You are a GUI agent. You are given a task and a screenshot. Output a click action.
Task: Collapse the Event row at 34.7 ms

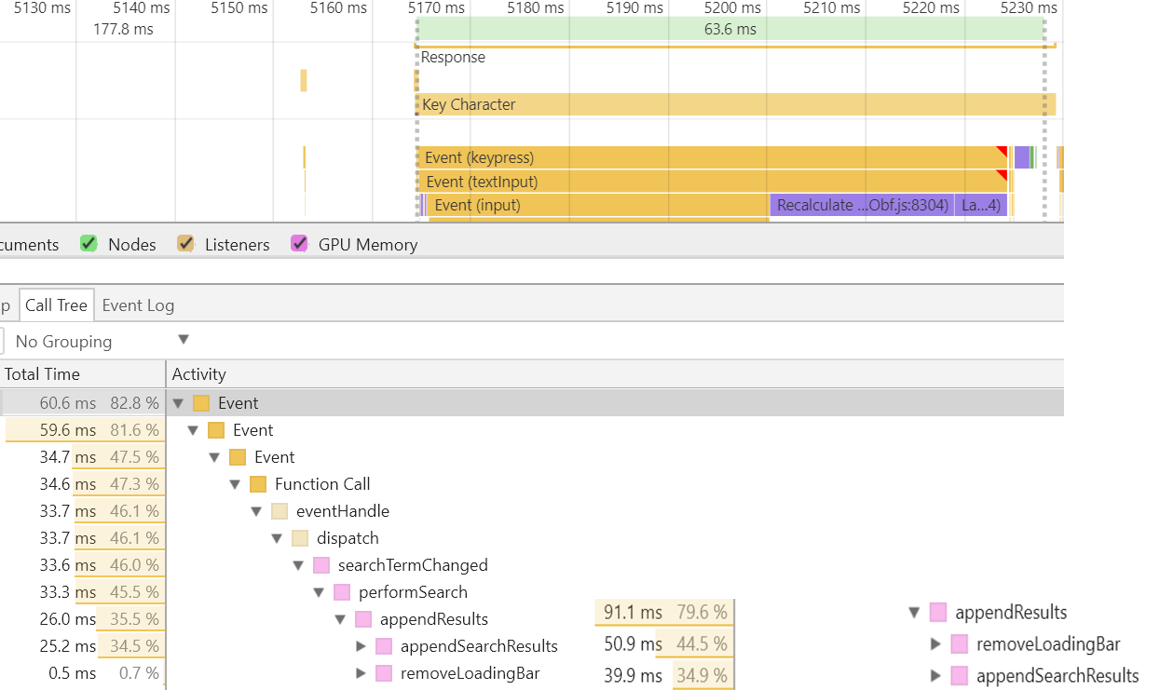214,458
